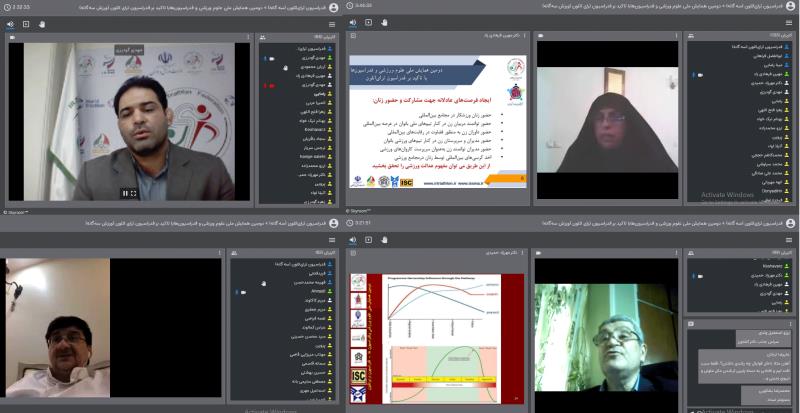Click the red camera icon in top-left user list
This screenshot has width=800, height=413.
[271, 86]
